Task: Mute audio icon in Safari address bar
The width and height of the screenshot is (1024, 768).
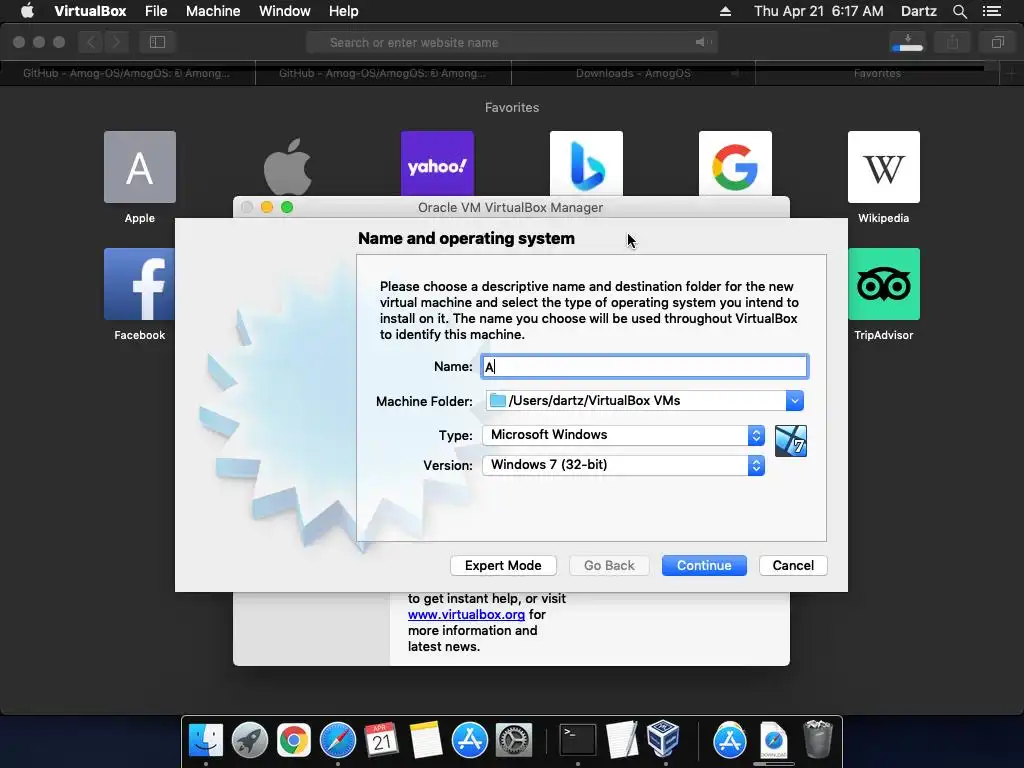Action: pyautogui.click(x=702, y=42)
